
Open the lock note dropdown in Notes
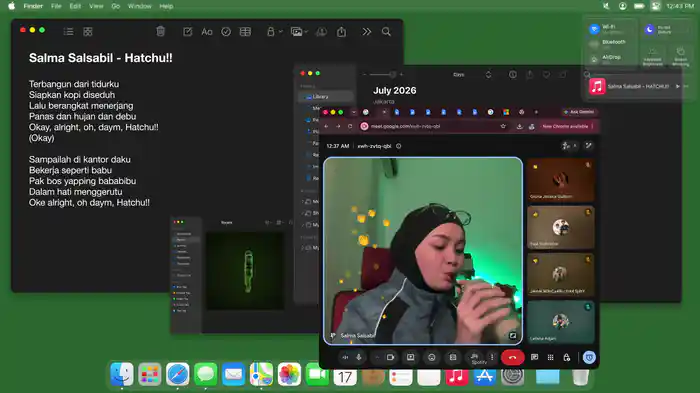pyautogui.click(x=274, y=32)
